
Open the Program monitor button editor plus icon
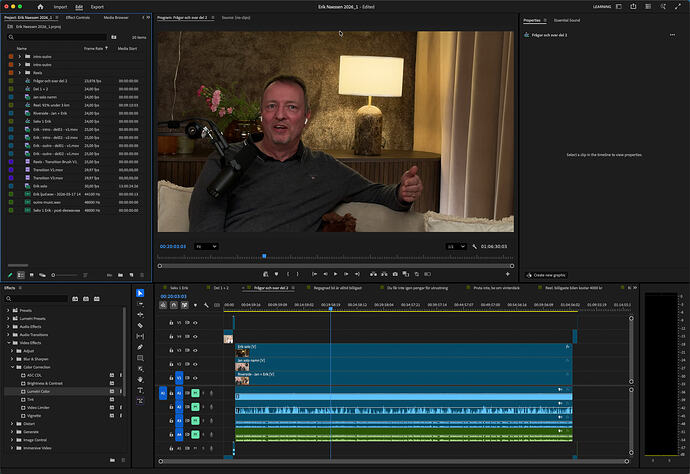point(507,274)
